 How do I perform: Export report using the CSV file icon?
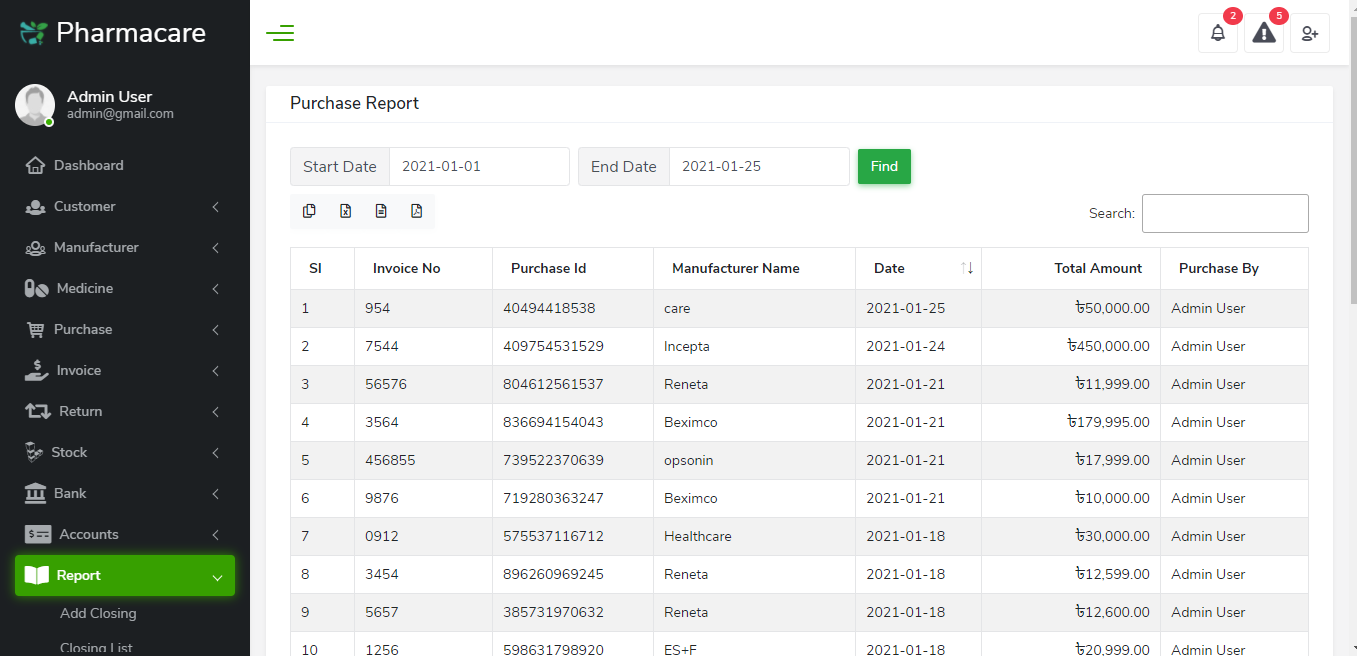[x=381, y=211]
